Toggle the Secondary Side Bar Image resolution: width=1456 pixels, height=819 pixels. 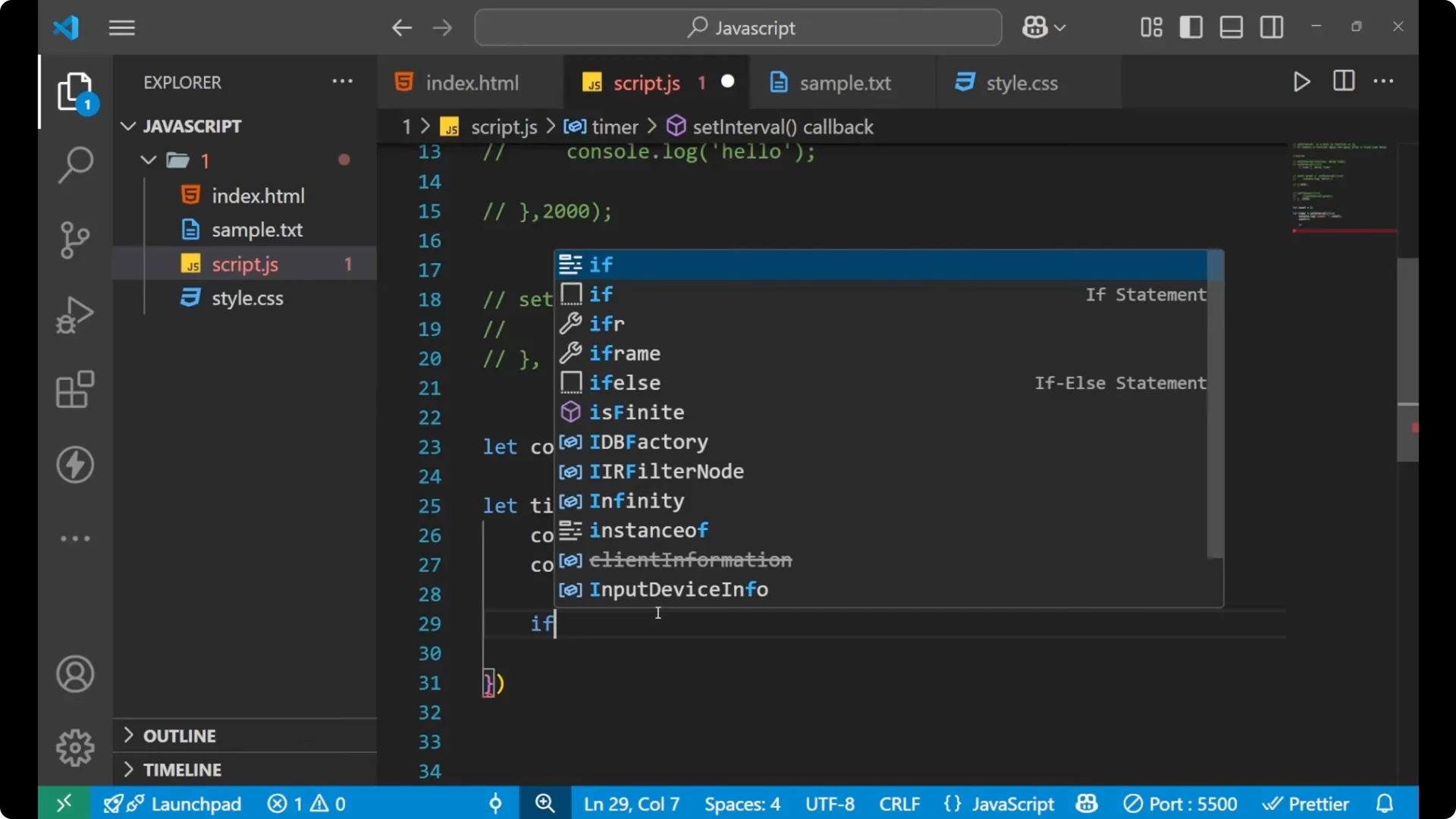pos(1270,27)
